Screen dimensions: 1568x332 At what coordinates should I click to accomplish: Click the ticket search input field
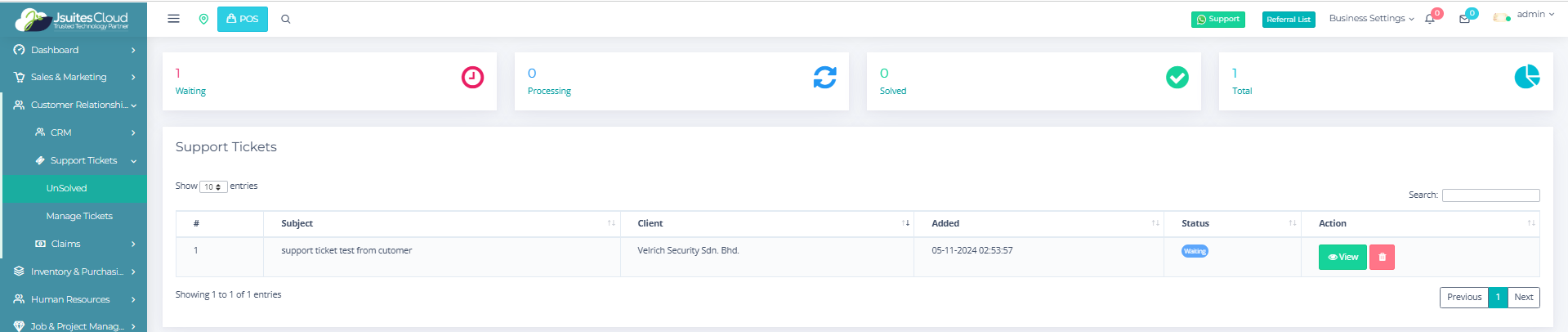pos(1490,195)
